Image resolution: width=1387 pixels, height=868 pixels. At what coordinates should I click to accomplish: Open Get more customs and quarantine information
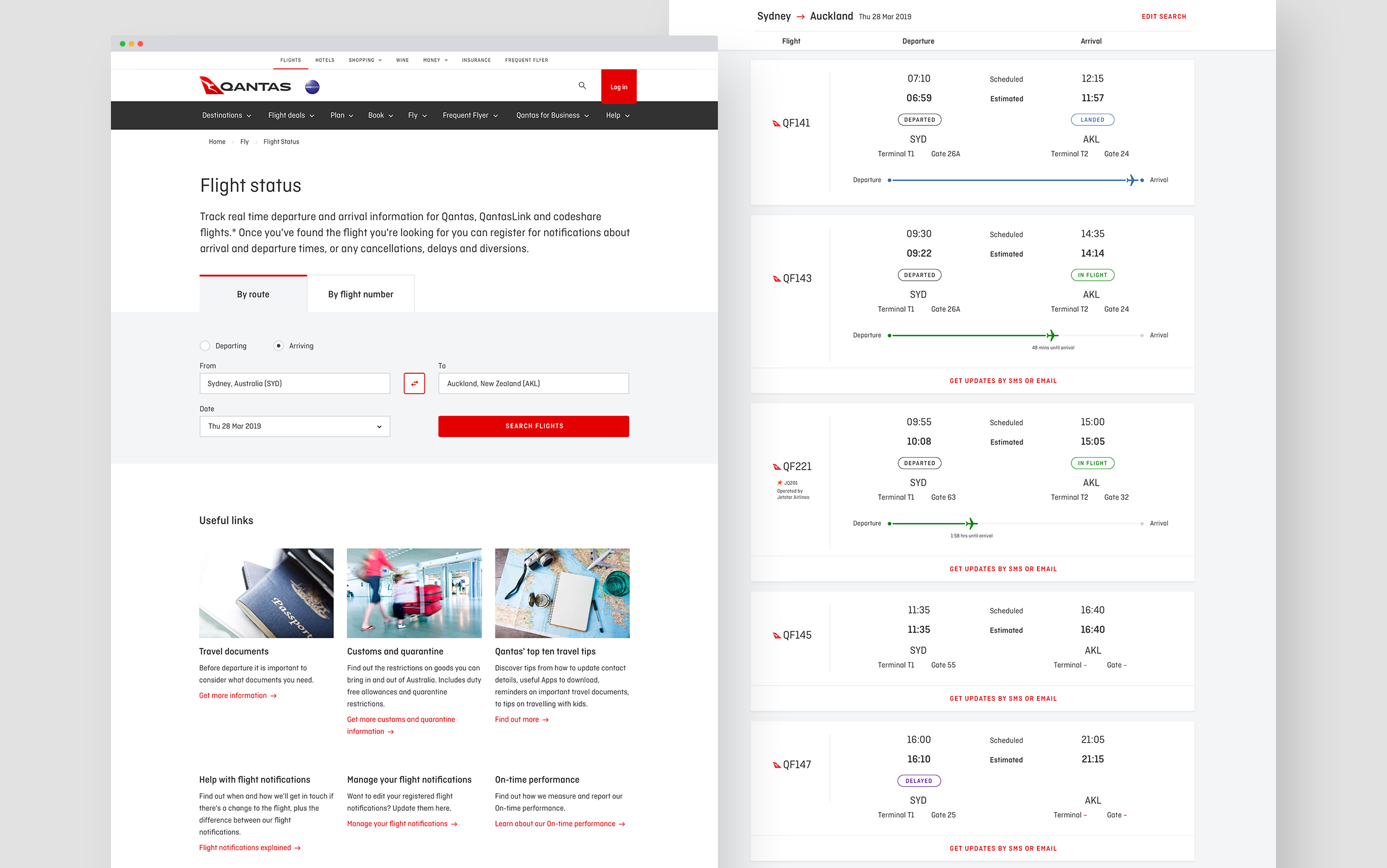401,725
